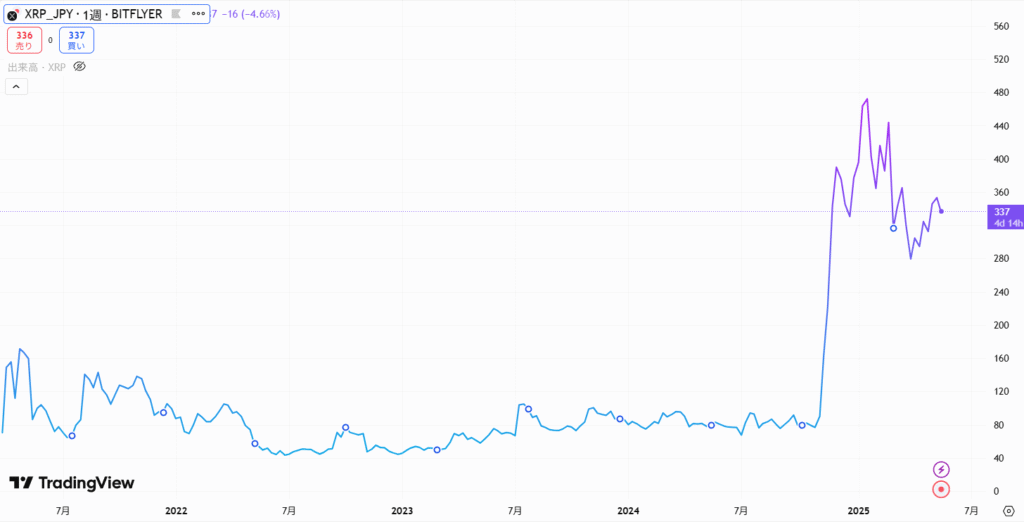1024x522 pixels.
Task: Collapse the indicator legend with chevron button
Action: click(16, 86)
